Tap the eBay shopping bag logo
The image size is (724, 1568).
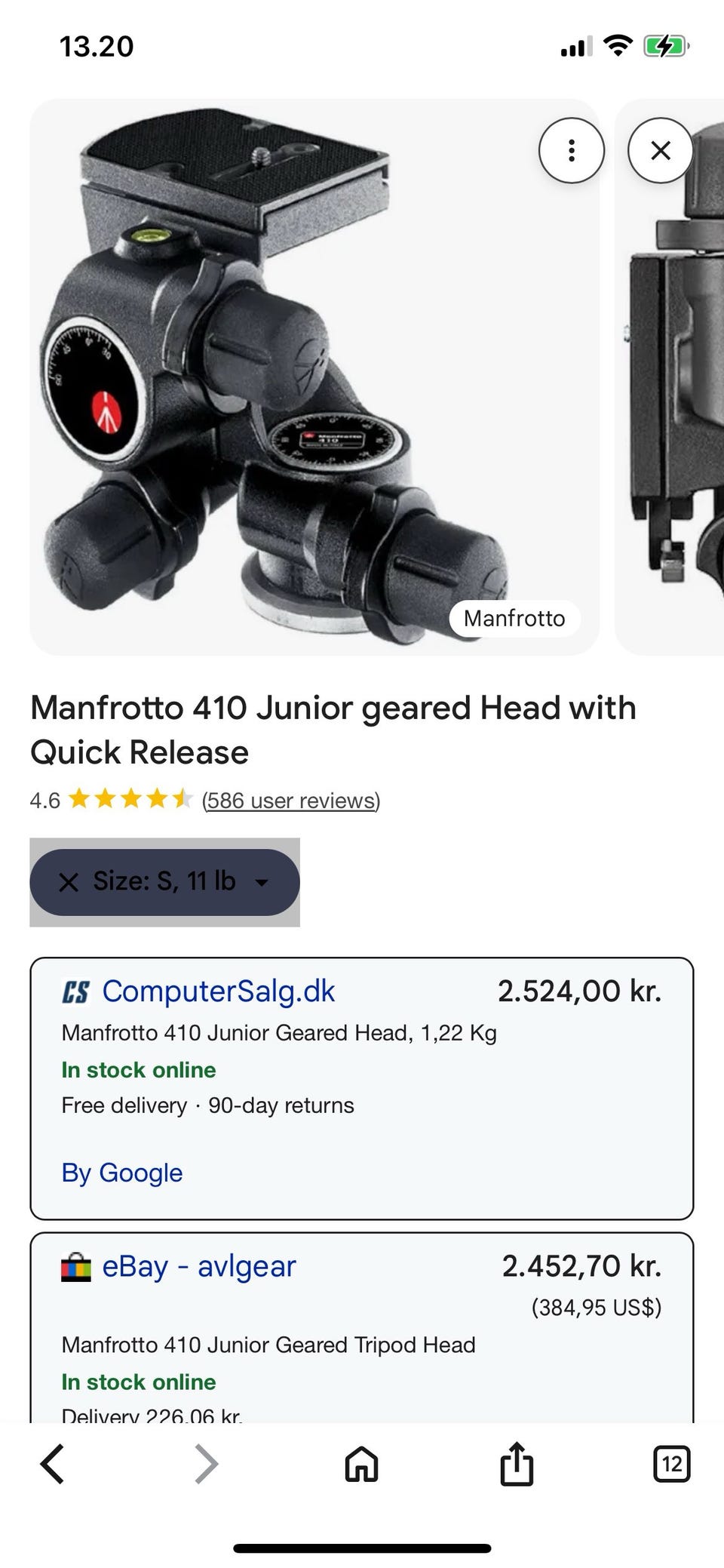click(x=75, y=1267)
